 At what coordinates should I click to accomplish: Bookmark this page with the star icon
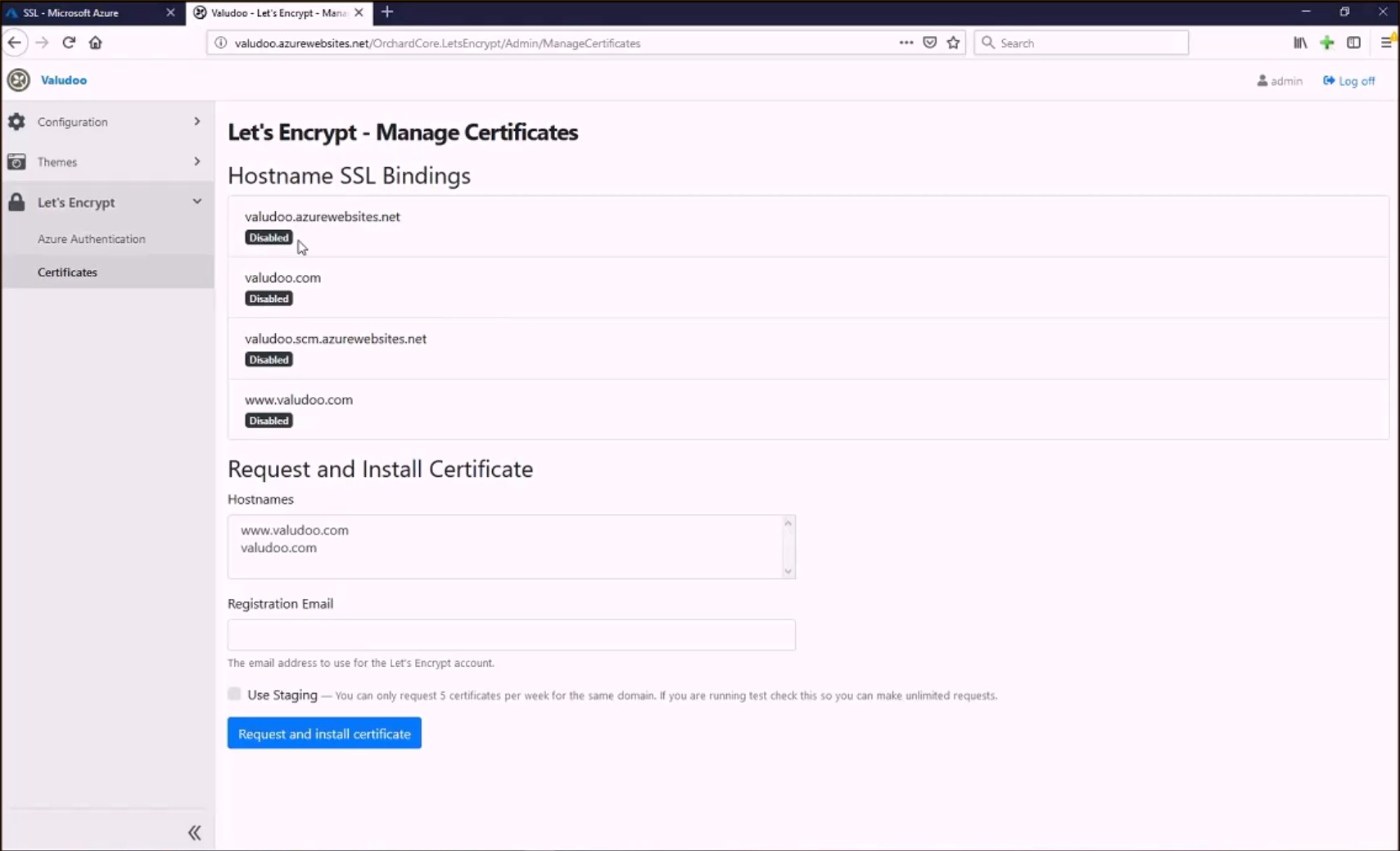pos(953,43)
